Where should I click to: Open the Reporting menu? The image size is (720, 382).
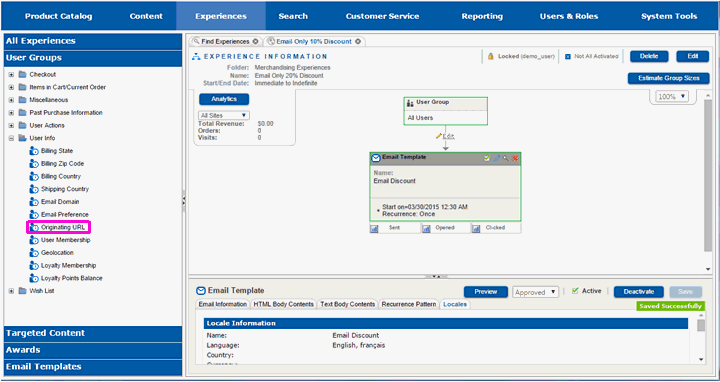tap(482, 16)
